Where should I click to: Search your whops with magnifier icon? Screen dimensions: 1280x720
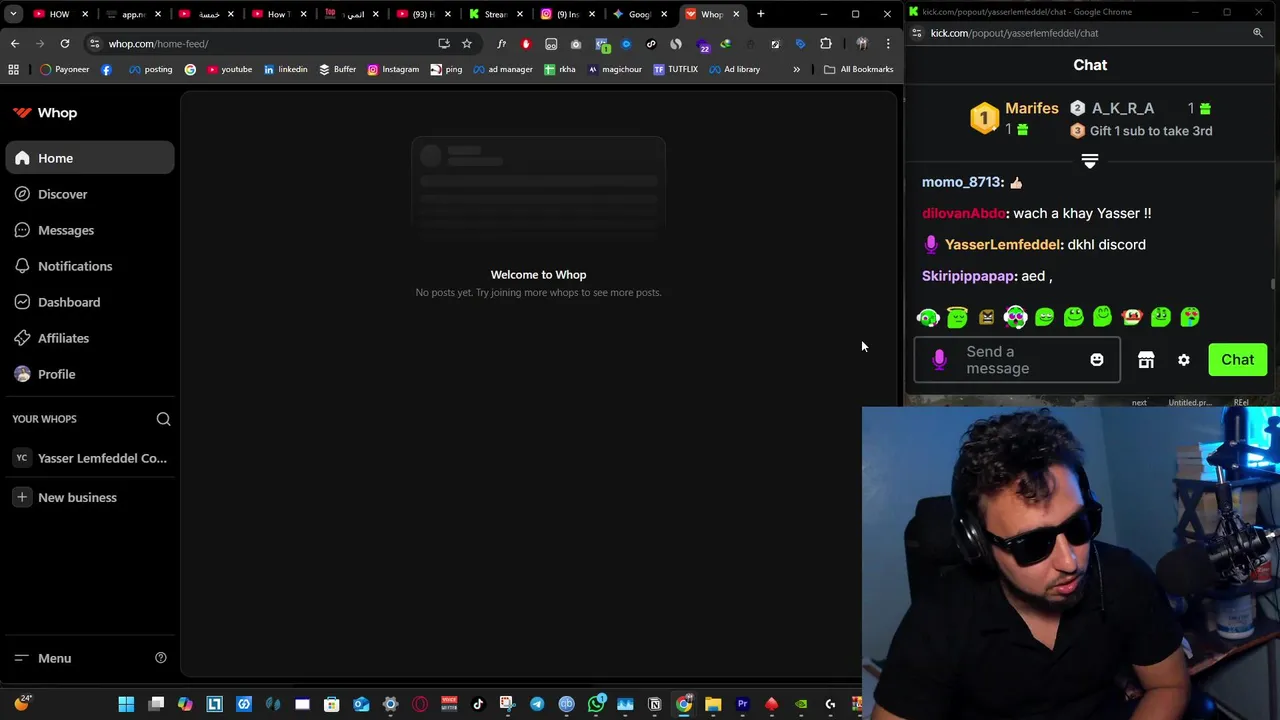point(163,419)
